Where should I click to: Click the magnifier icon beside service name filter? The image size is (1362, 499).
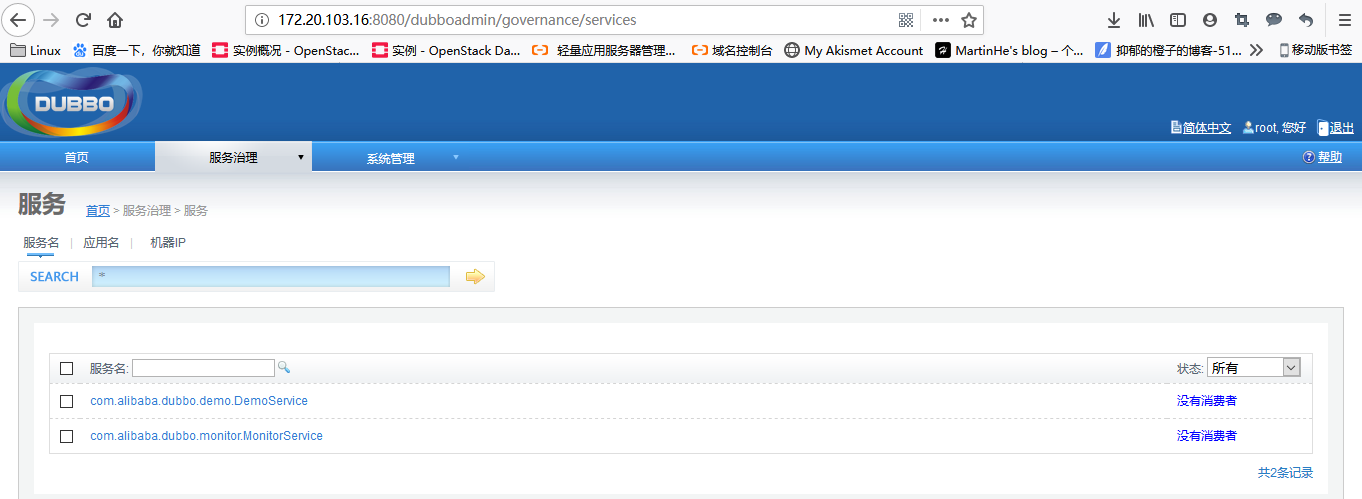284,368
